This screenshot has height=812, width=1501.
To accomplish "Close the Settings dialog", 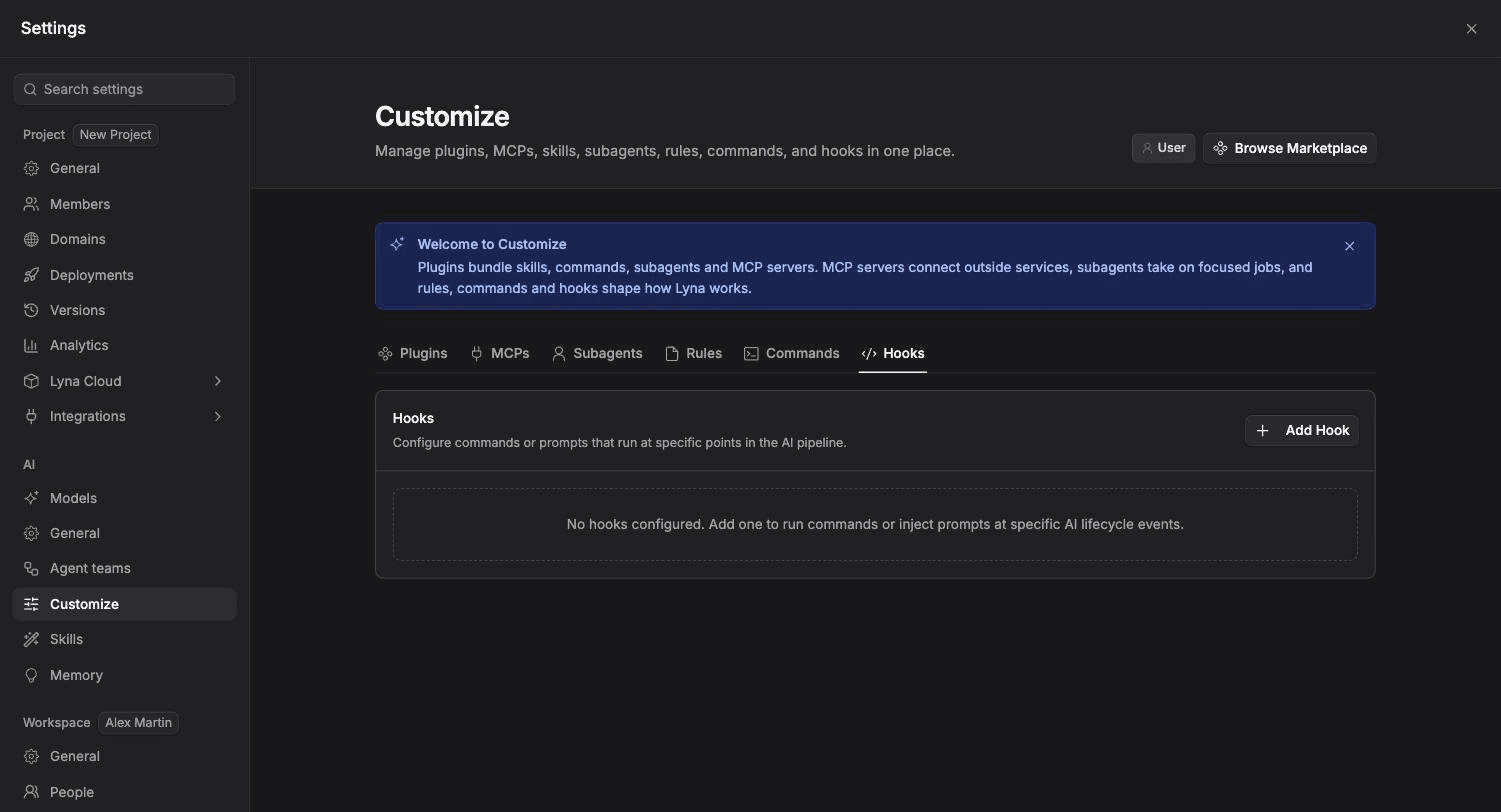I will [x=1471, y=29].
